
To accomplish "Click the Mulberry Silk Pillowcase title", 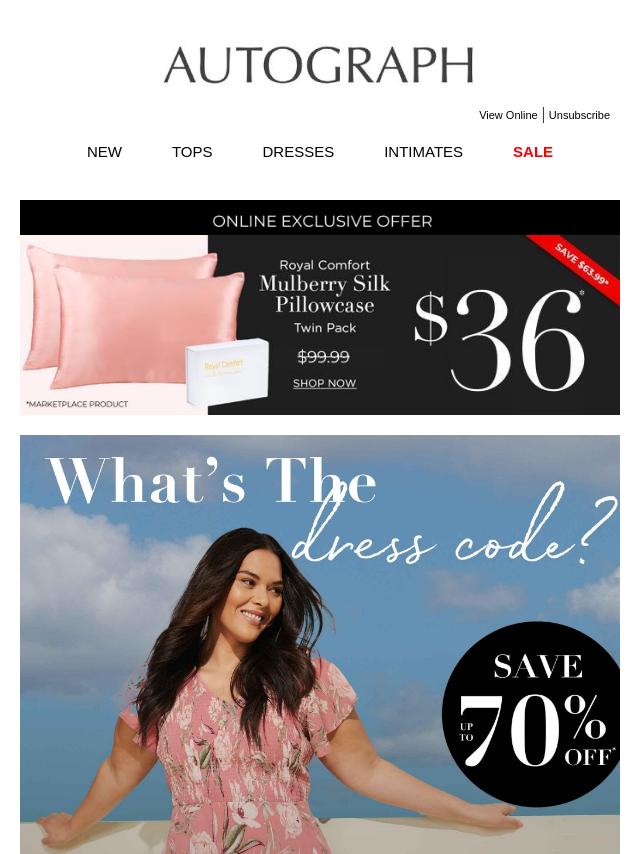I will [325, 294].
